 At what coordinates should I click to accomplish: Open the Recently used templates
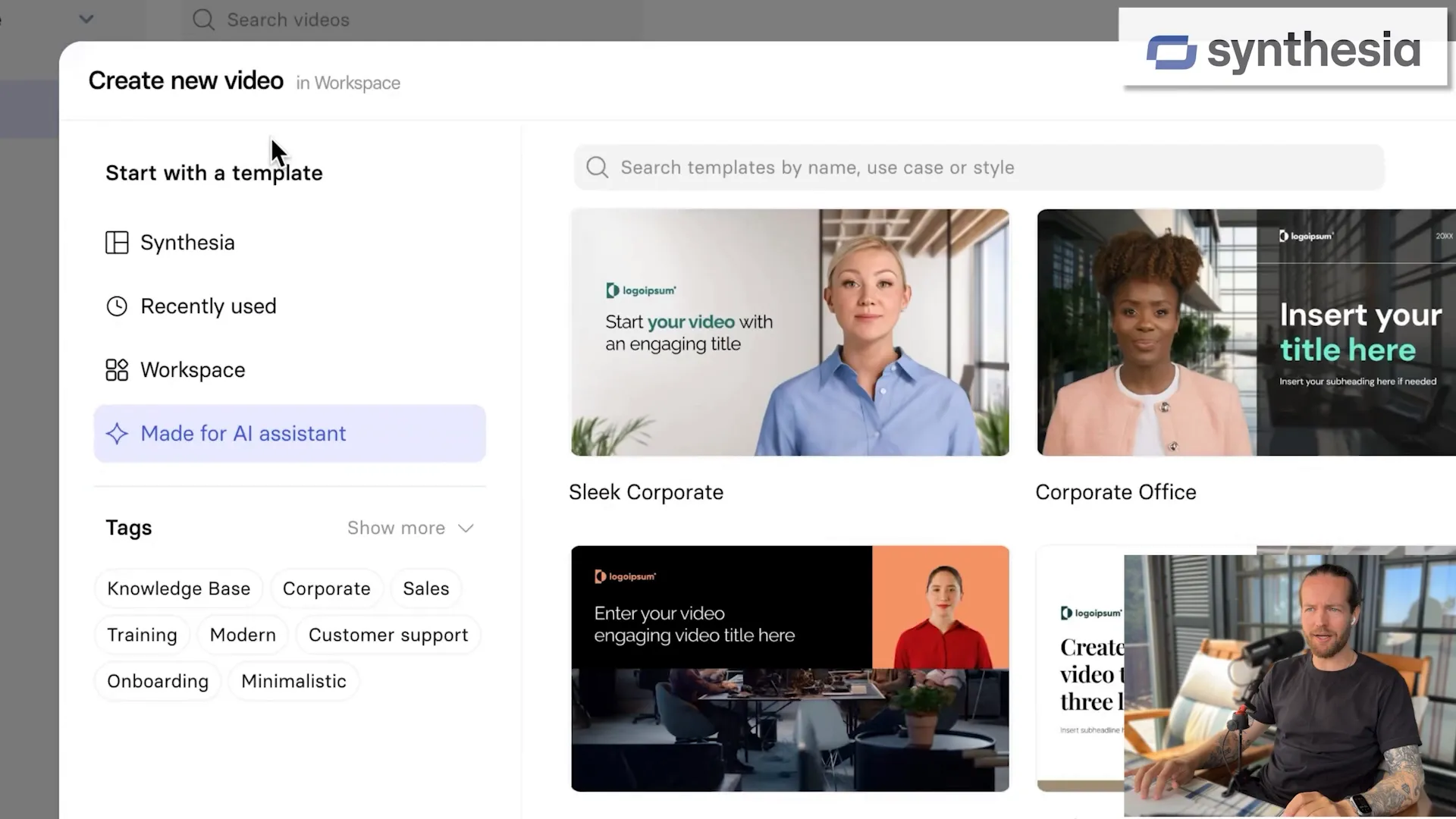pos(290,306)
